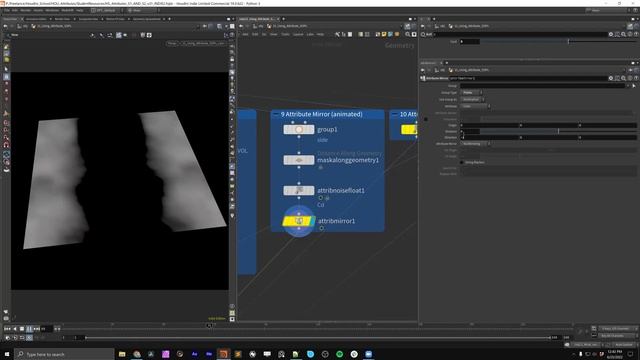Click the find node magnifier in network editor

[x=407, y=34]
